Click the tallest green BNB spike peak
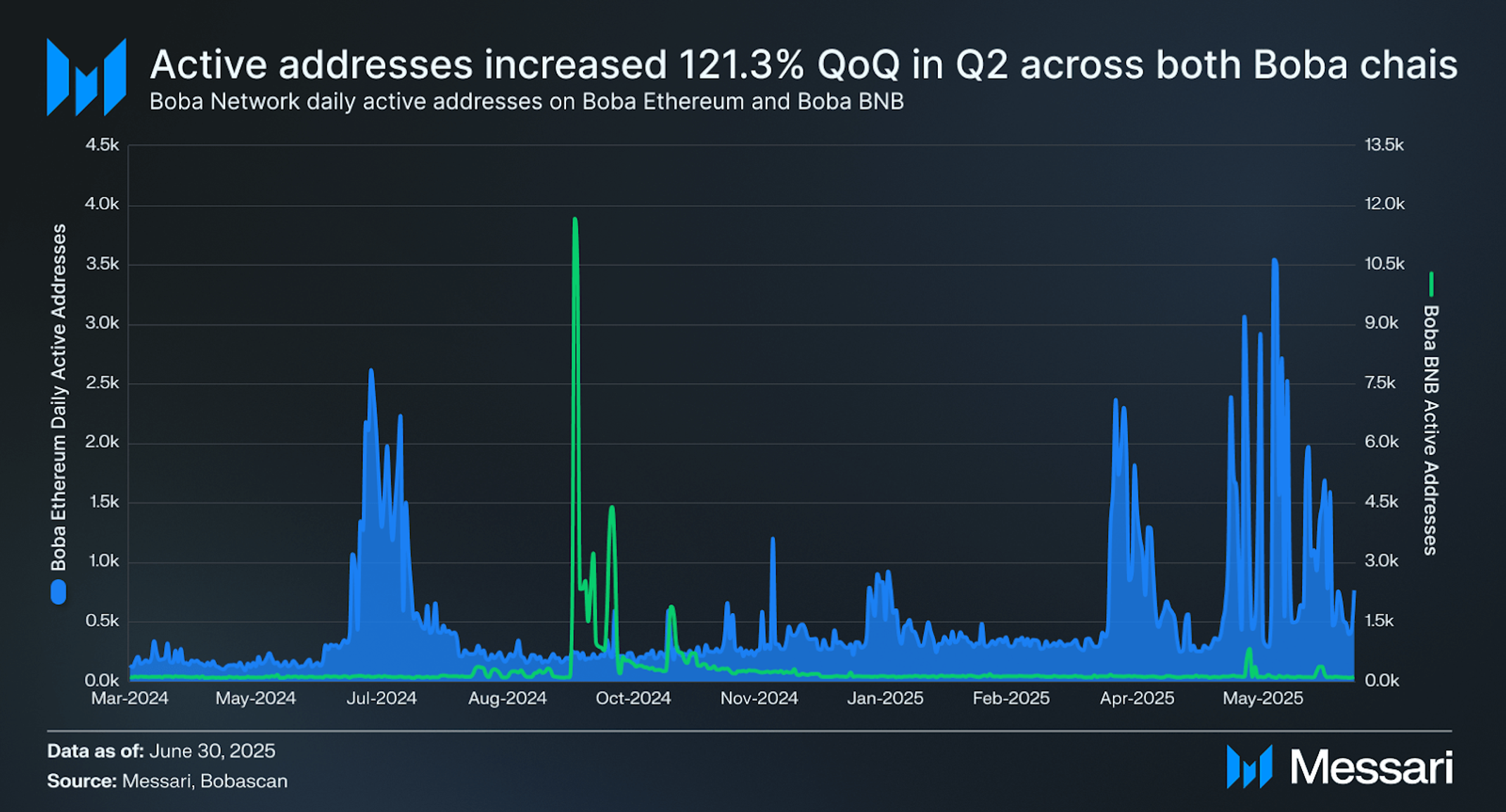Screen dimensions: 1506x812 pos(575,220)
